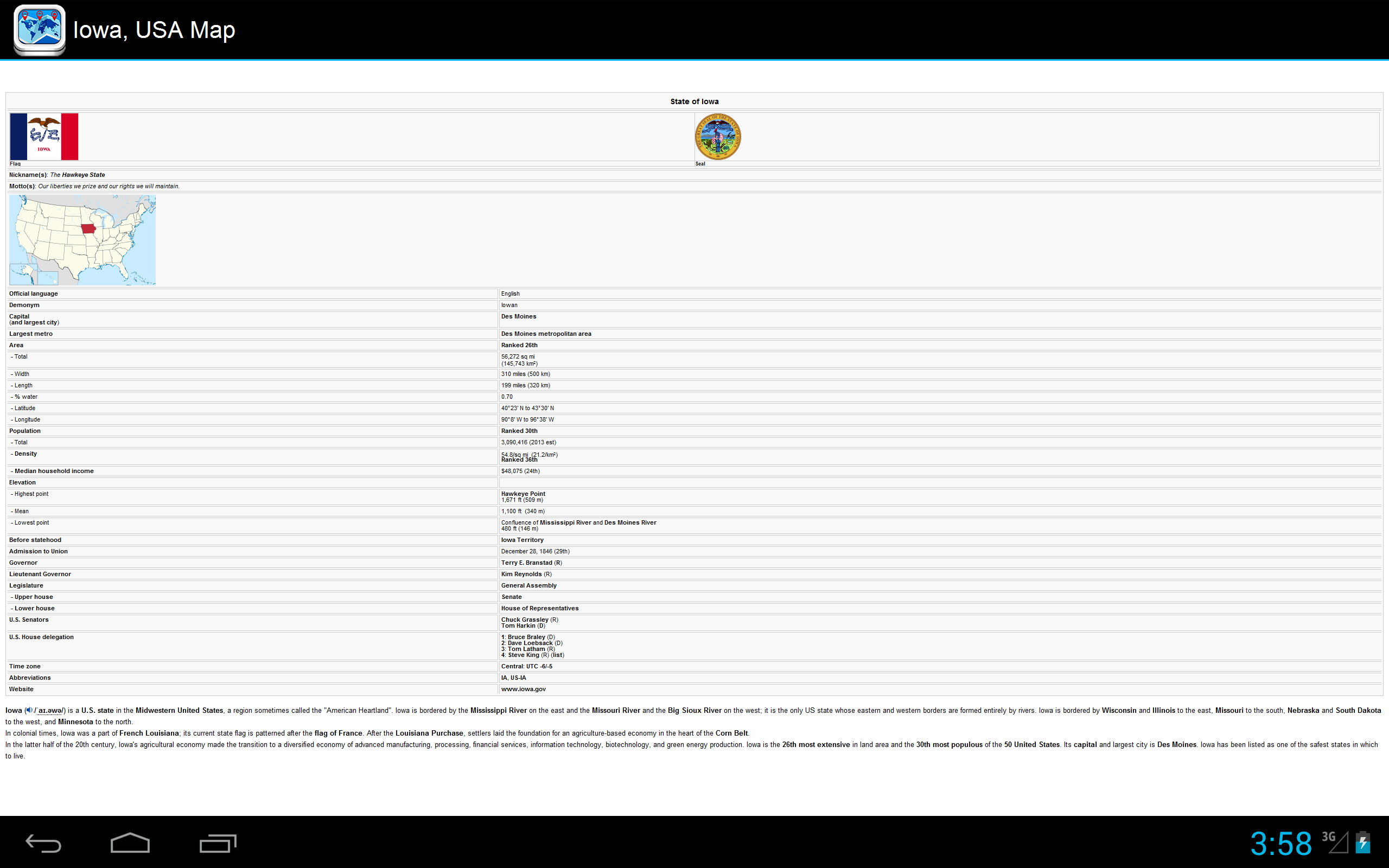Screen dimensions: 1389x868
Task: Follow the Des Moines capital link
Action: pyautogui.click(x=518, y=316)
